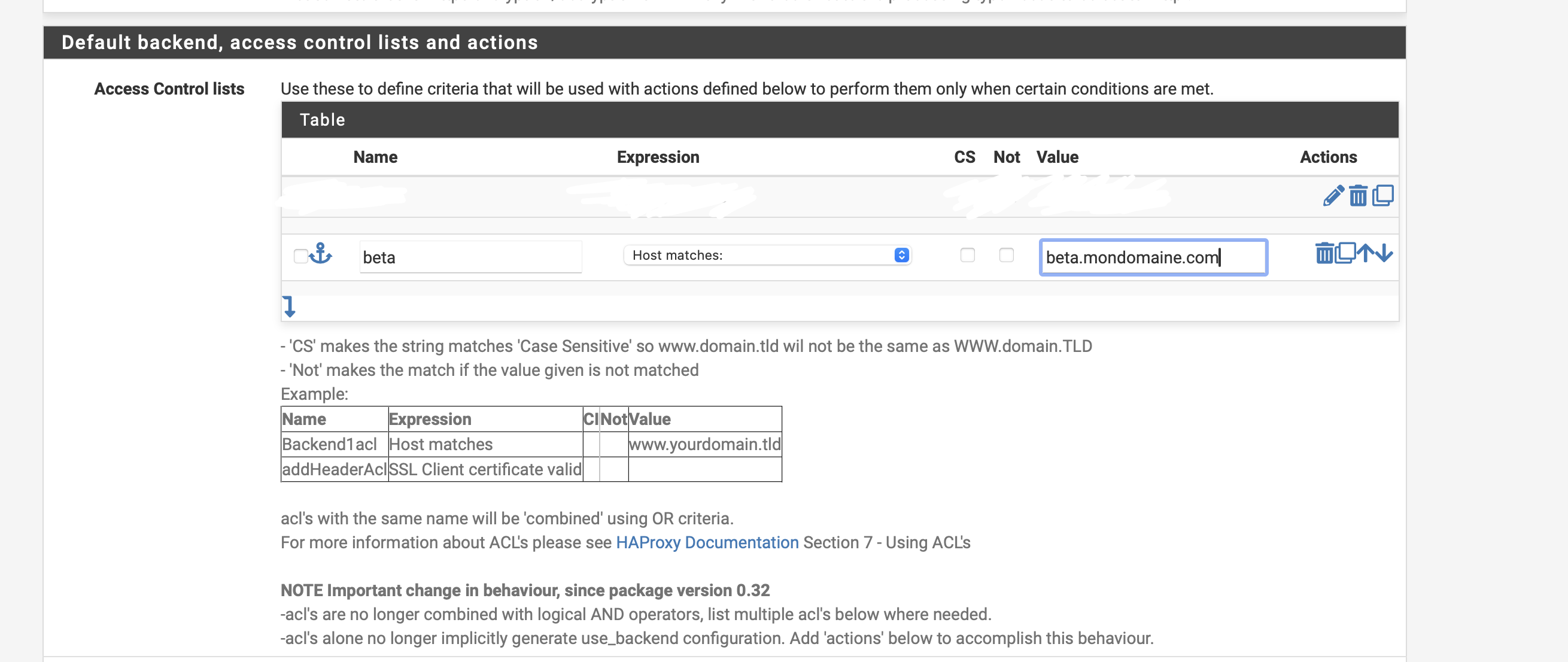Click the Expression column header

pos(657,157)
